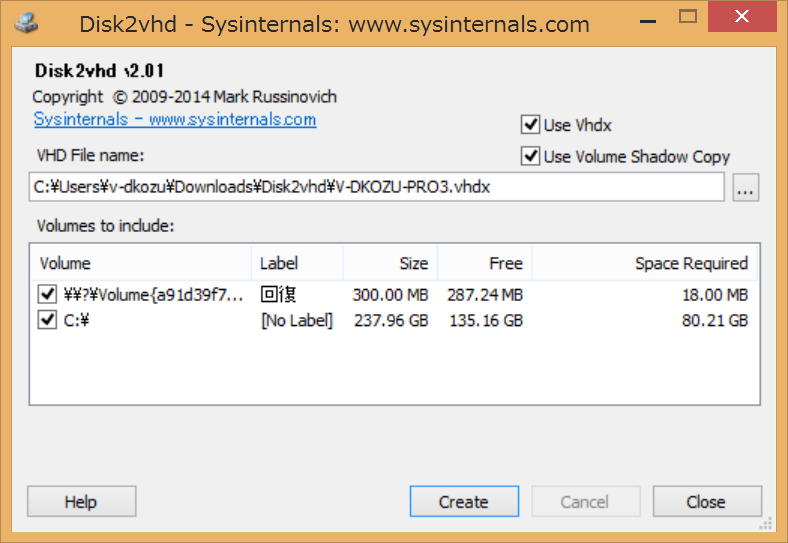Toggle the Use Volume Shadow Copy checkbox
This screenshot has height=543, width=788.
point(530,156)
